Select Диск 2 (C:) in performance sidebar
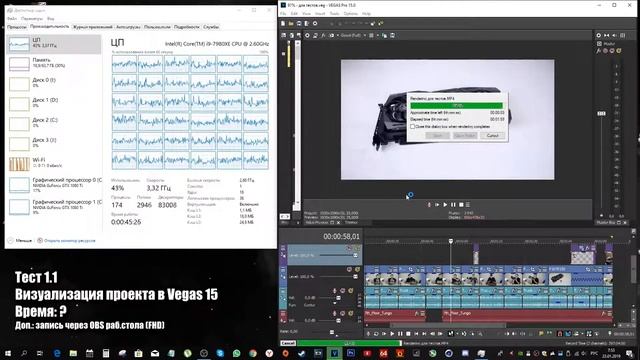Viewport: 640px width, 360px height. 53,123
